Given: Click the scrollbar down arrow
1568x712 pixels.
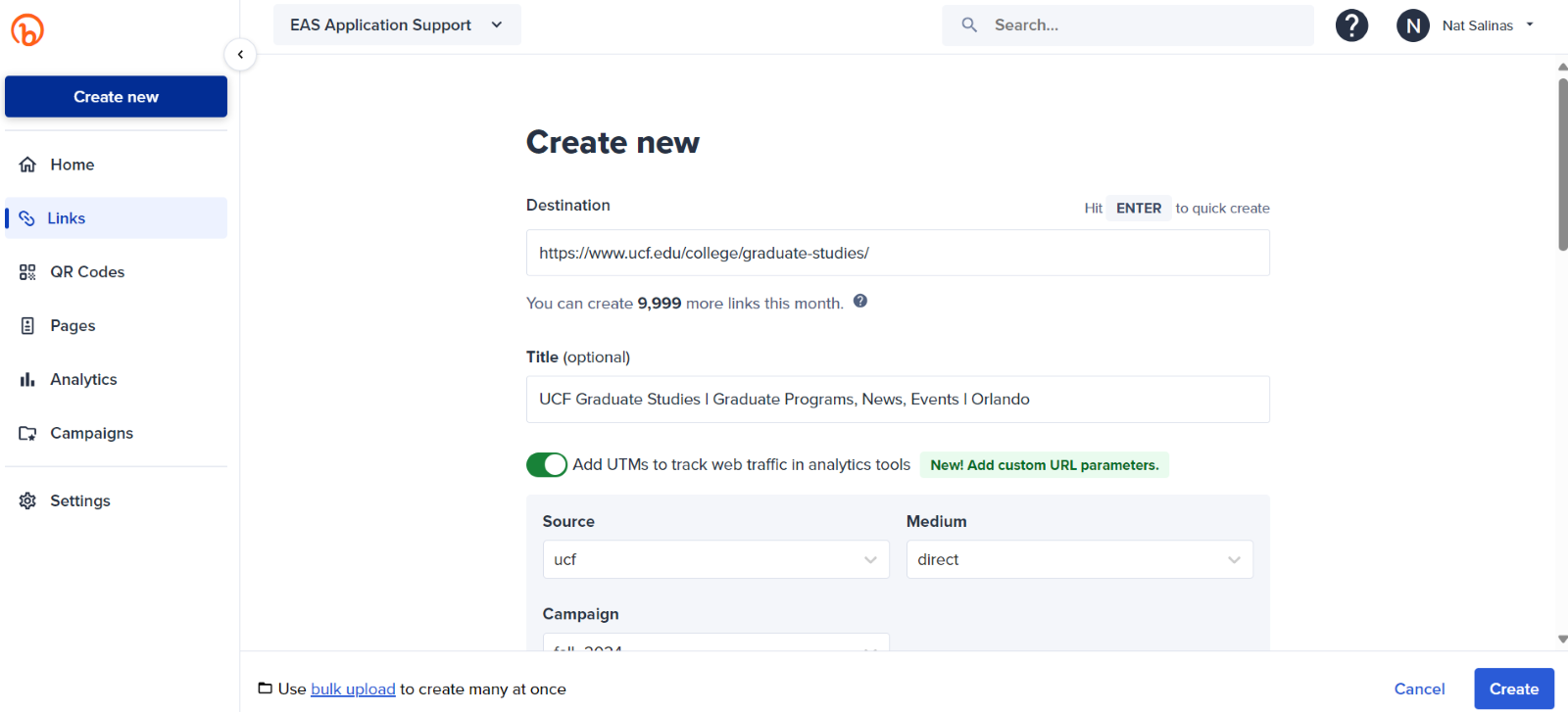Looking at the screenshot, I should [1562, 639].
